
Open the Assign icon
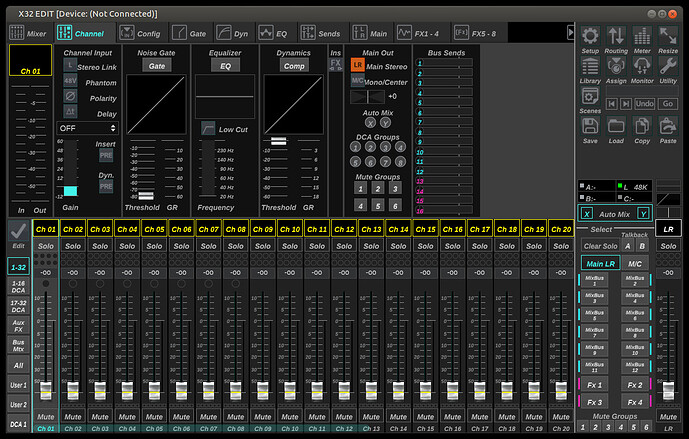[x=616, y=67]
